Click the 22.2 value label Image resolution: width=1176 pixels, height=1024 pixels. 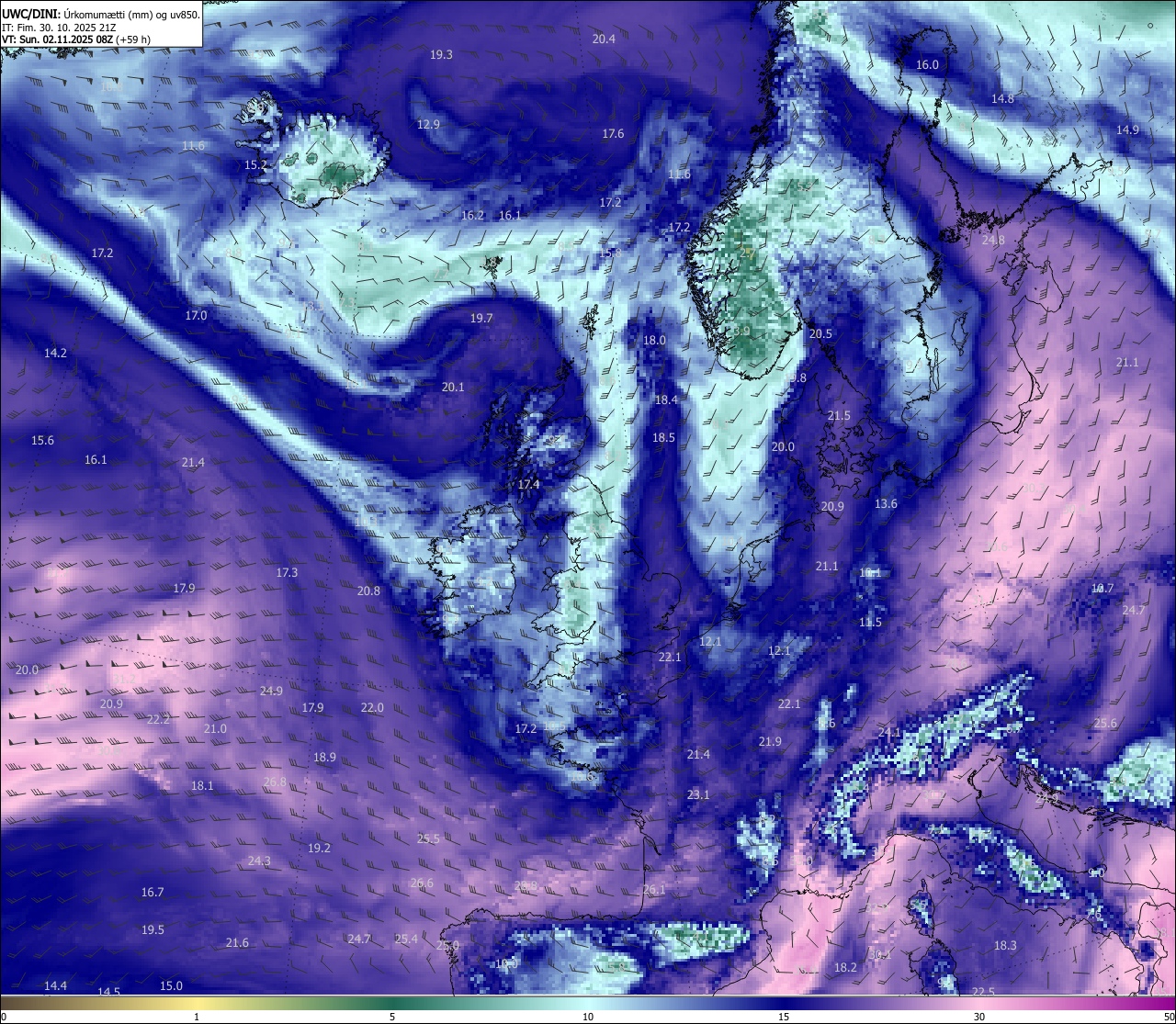click(x=158, y=720)
